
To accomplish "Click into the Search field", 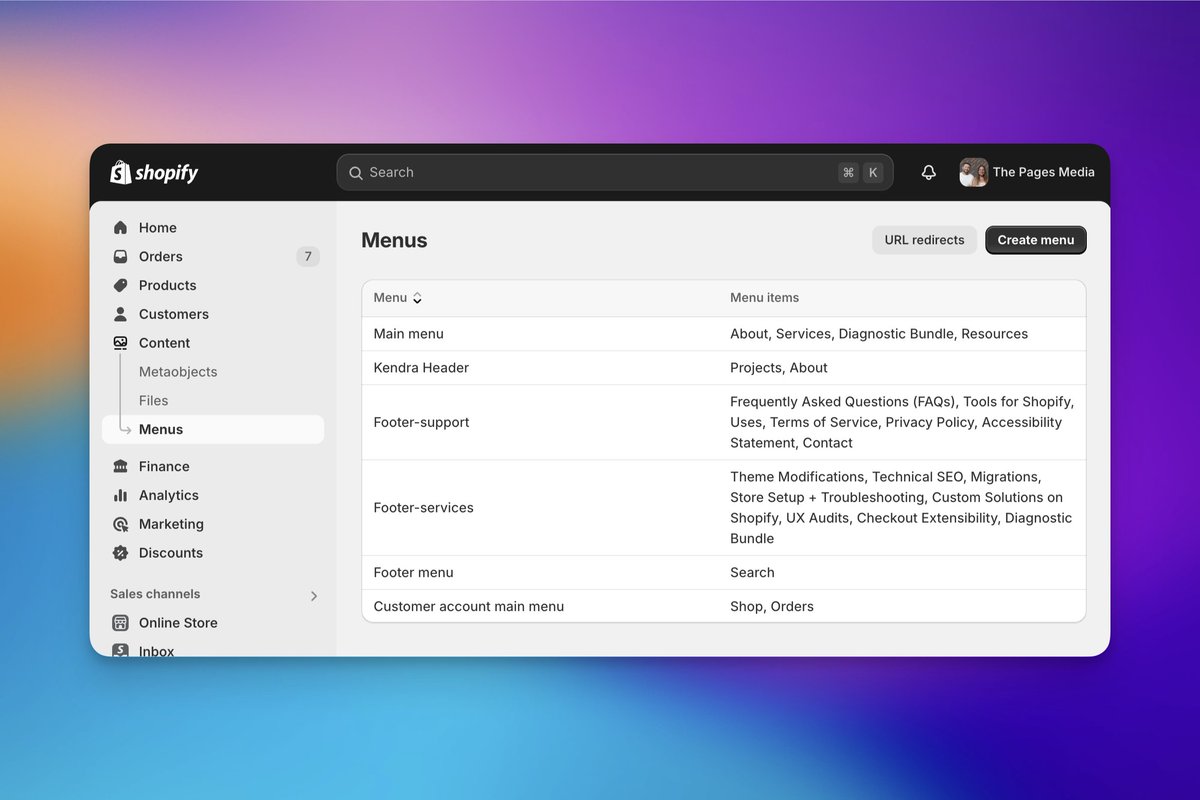I will (615, 172).
